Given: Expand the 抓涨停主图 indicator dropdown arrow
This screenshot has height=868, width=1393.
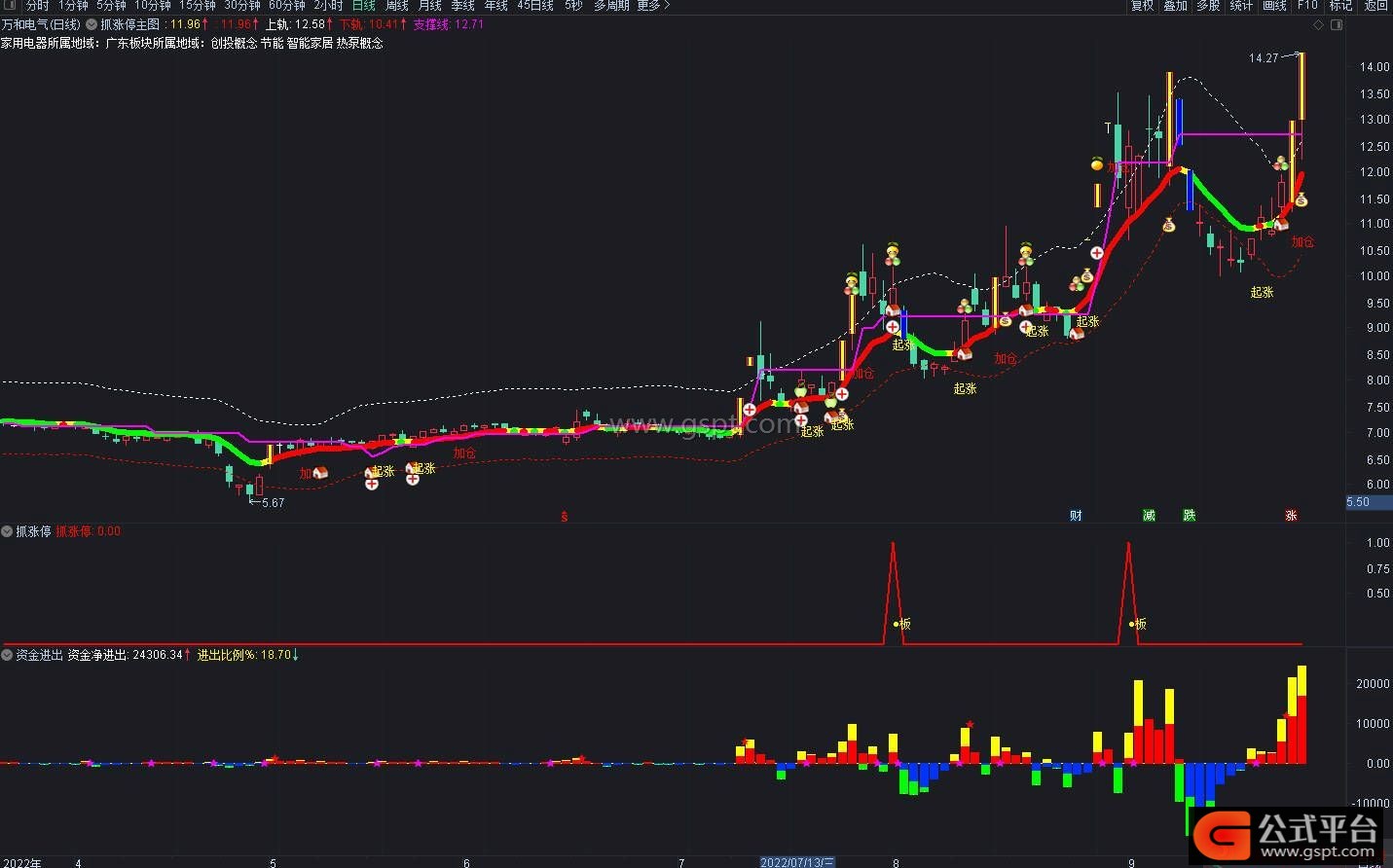Looking at the screenshot, I should click(92, 24).
